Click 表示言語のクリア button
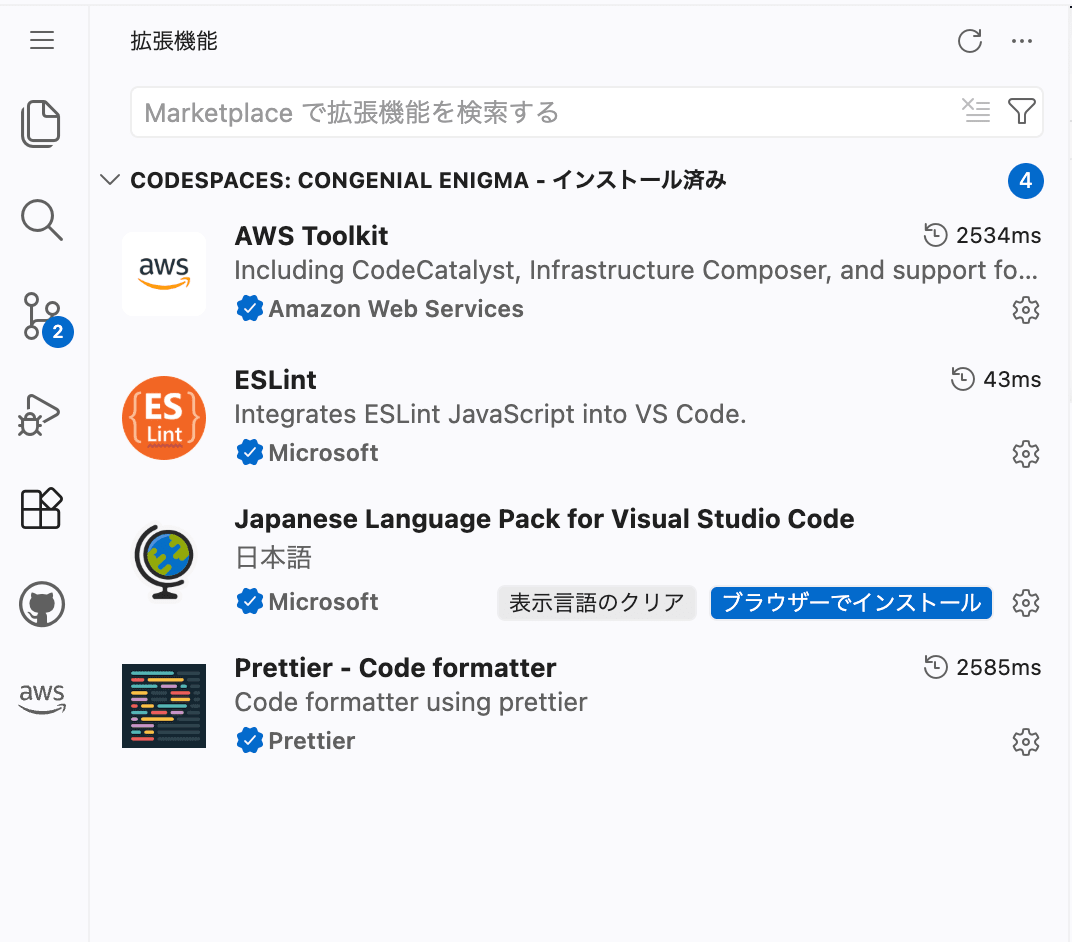 pyautogui.click(x=597, y=602)
